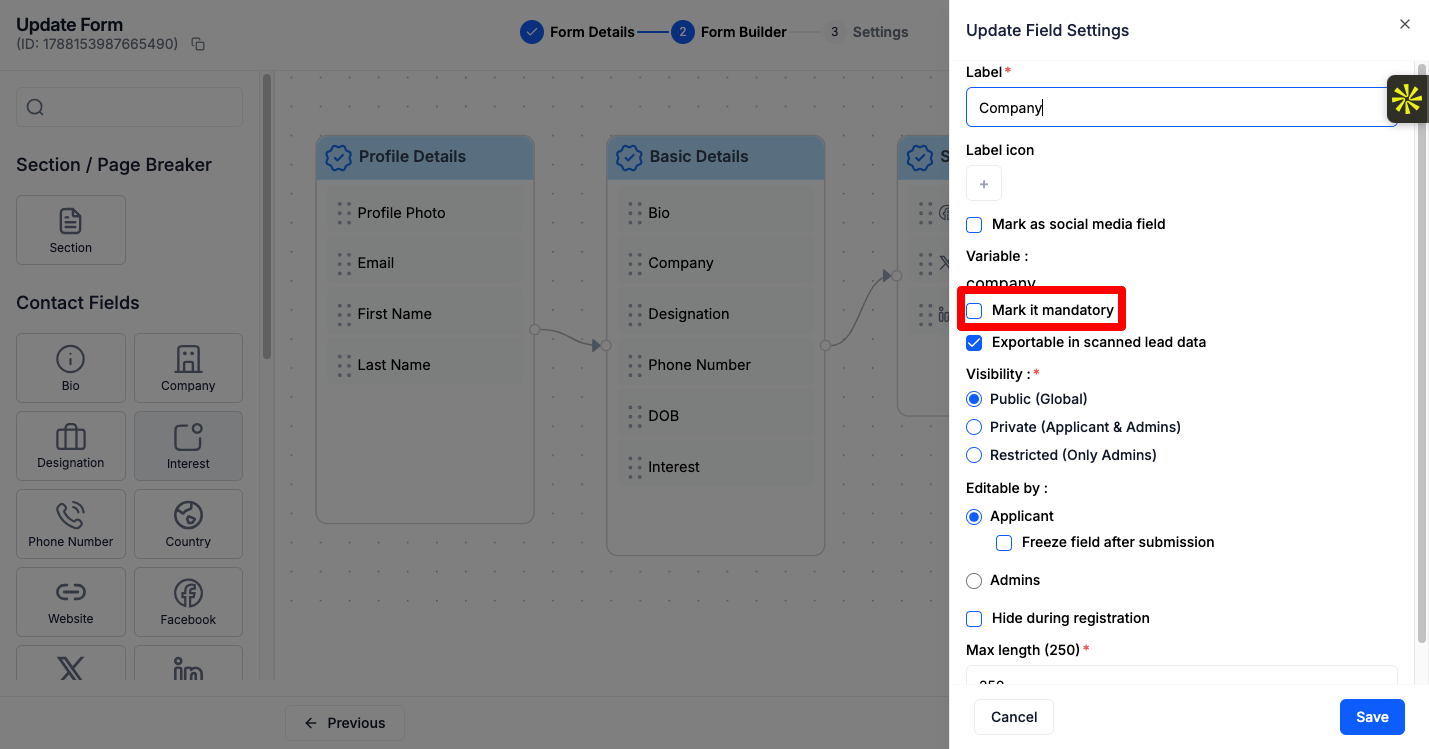Image resolution: width=1429 pixels, height=749 pixels.
Task: Save the field settings
Action: coord(1372,717)
